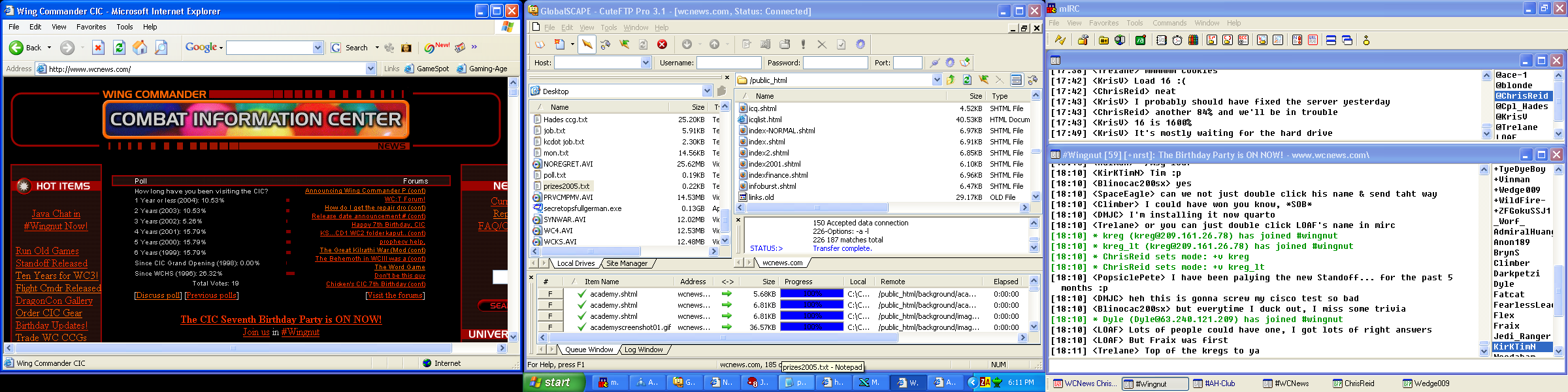Screen dimensions: 1568x392
Task: Open the mIRC Timer icon
Action: (x=1177, y=40)
